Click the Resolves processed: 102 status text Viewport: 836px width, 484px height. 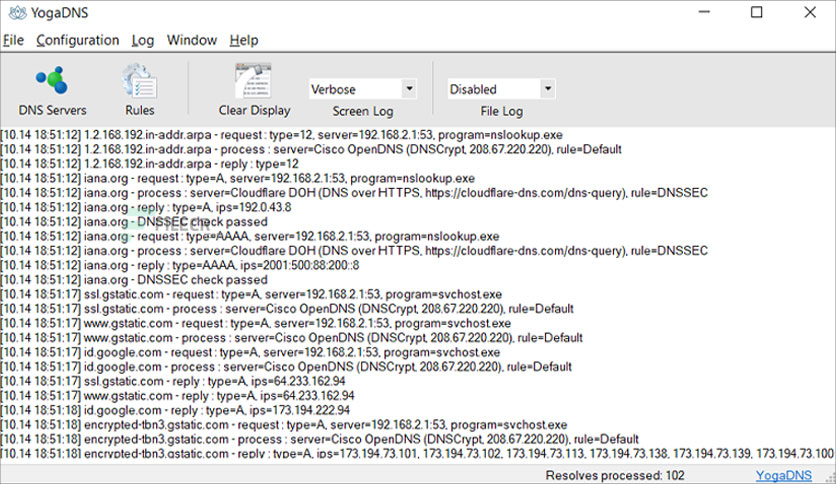point(615,475)
